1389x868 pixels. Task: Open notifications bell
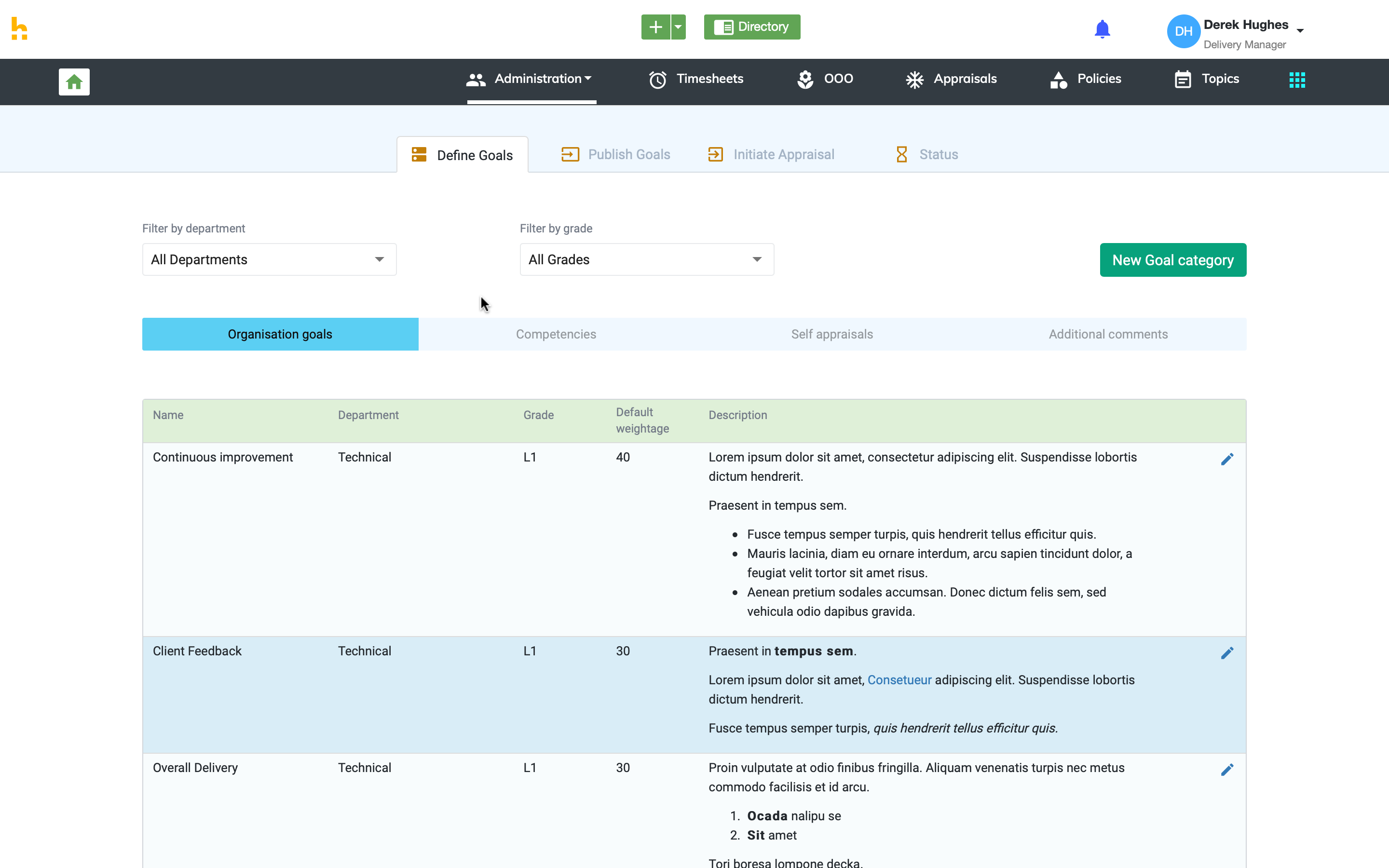1102,29
